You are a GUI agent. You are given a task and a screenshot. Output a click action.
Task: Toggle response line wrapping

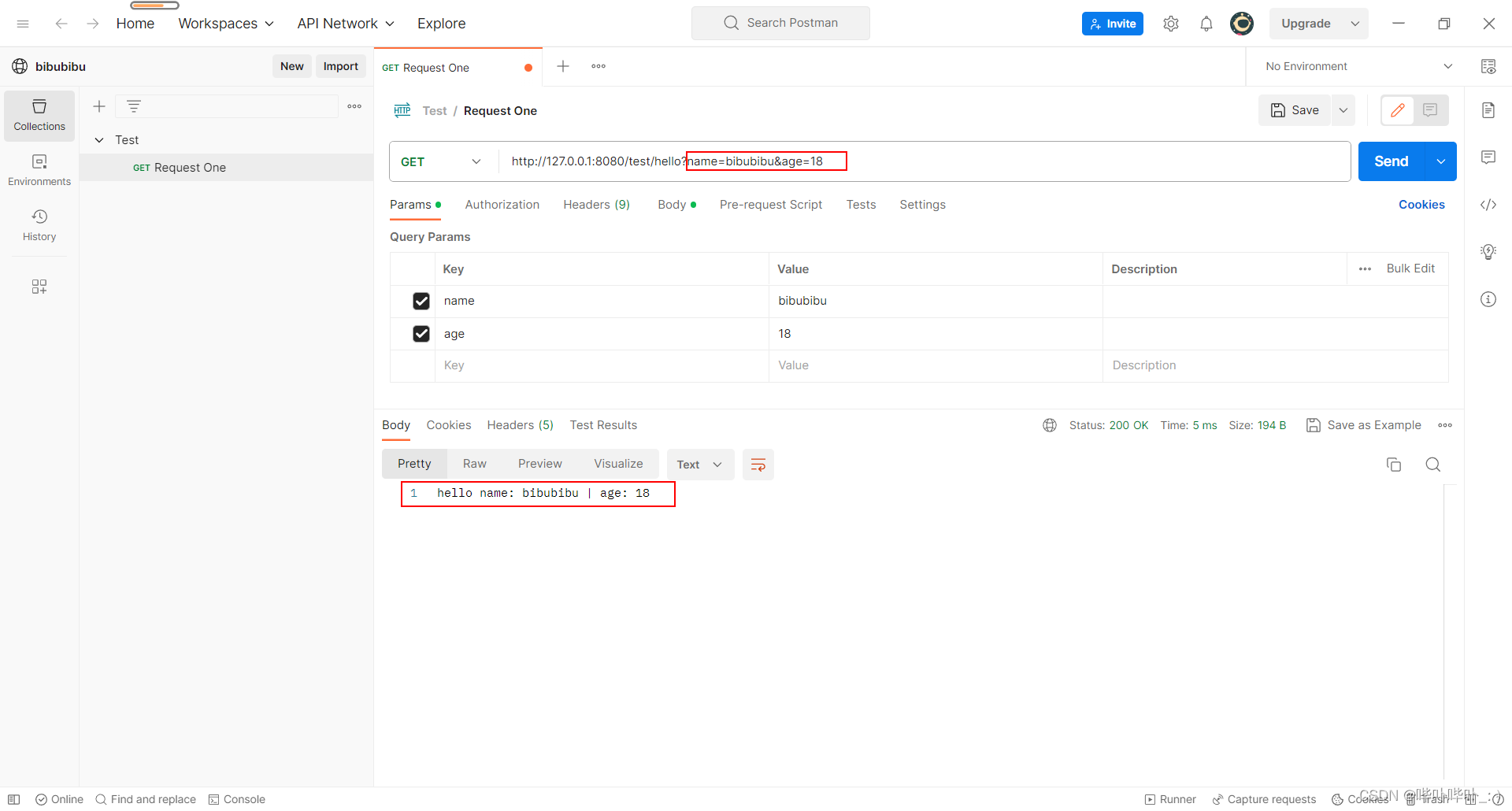tap(758, 465)
